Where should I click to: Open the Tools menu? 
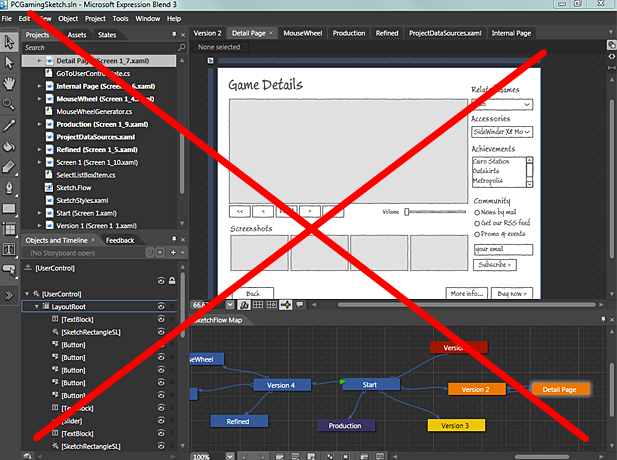(x=120, y=18)
